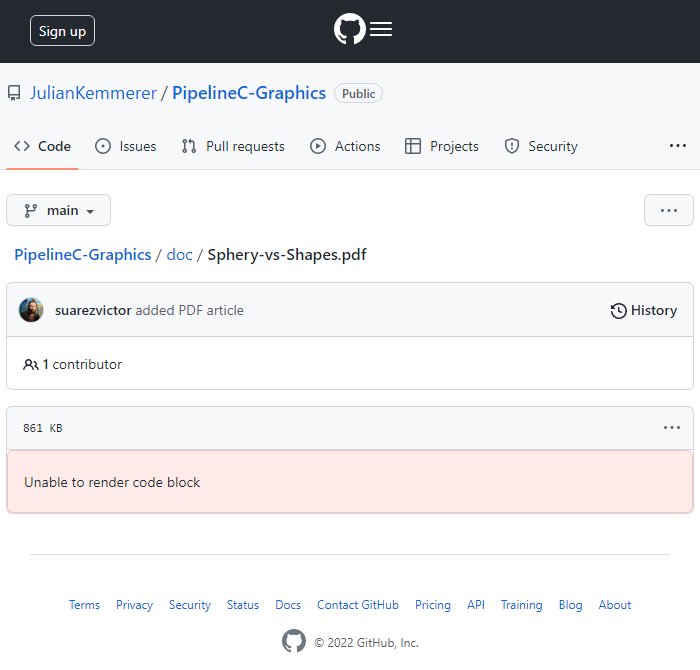Expand the main branch selector dropdown

pos(58,210)
